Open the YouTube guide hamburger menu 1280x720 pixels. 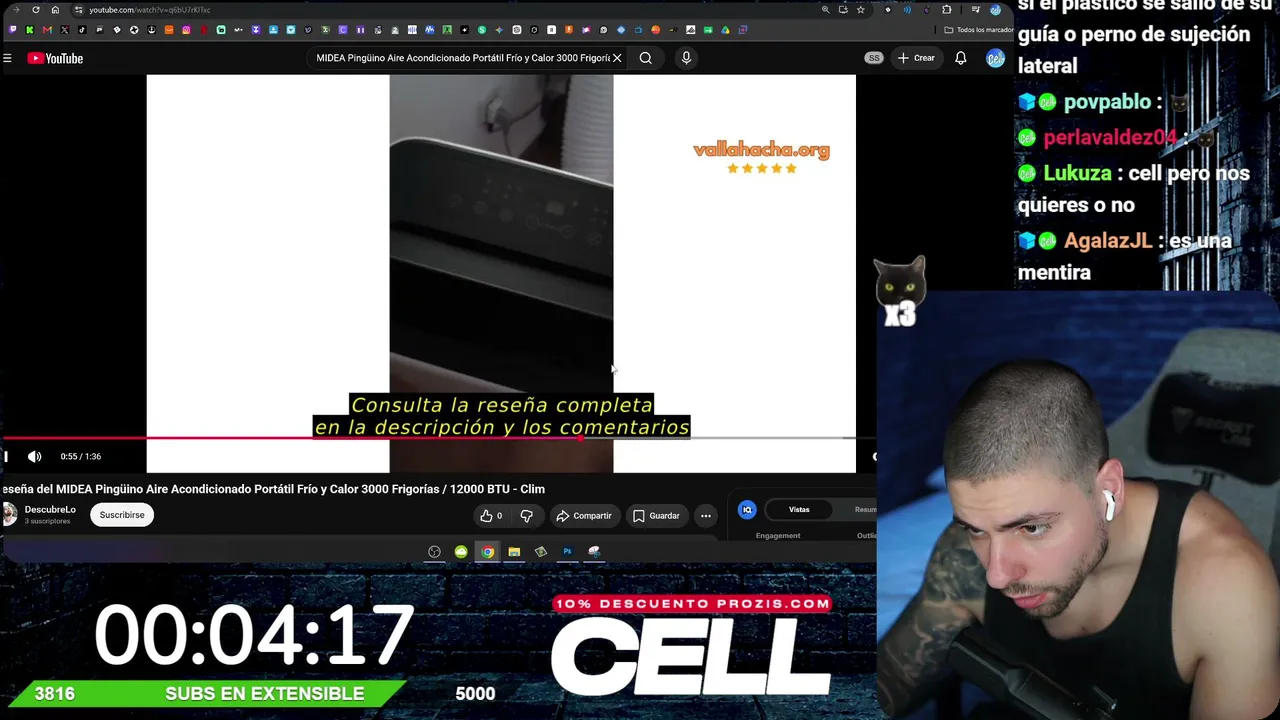point(7,58)
